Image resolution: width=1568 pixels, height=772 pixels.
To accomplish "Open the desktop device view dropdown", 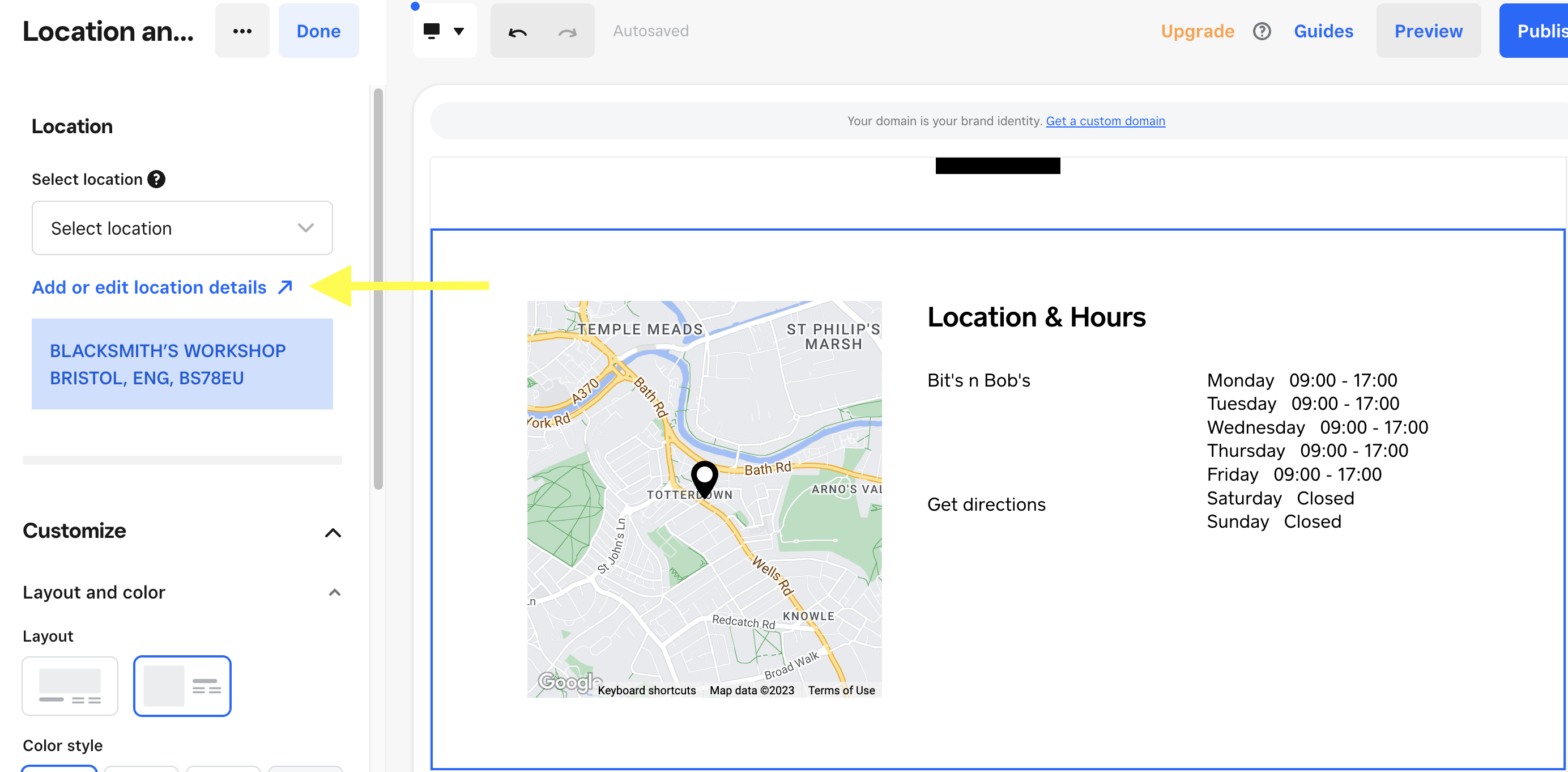I will pyautogui.click(x=445, y=31).
